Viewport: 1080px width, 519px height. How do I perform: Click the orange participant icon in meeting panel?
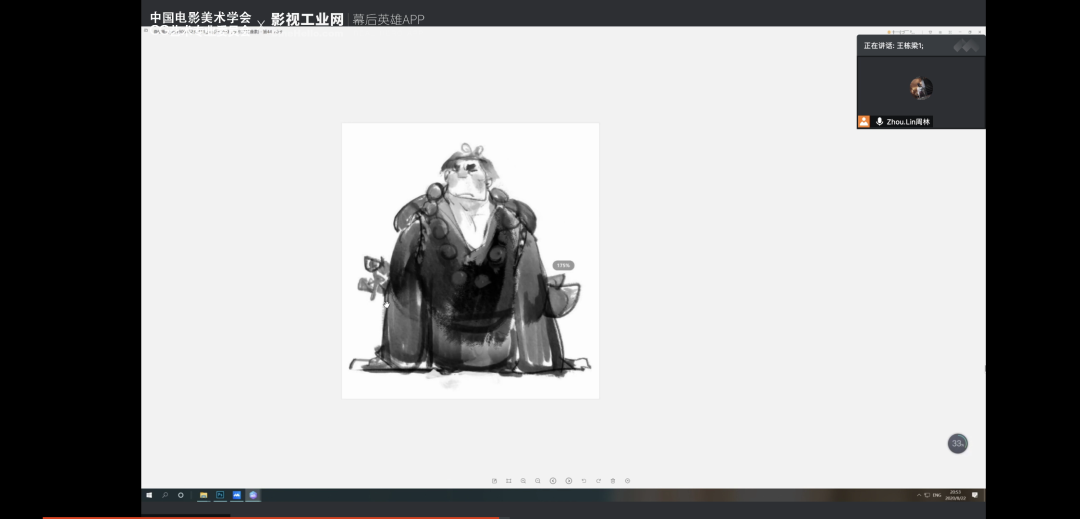coord(864,122)
